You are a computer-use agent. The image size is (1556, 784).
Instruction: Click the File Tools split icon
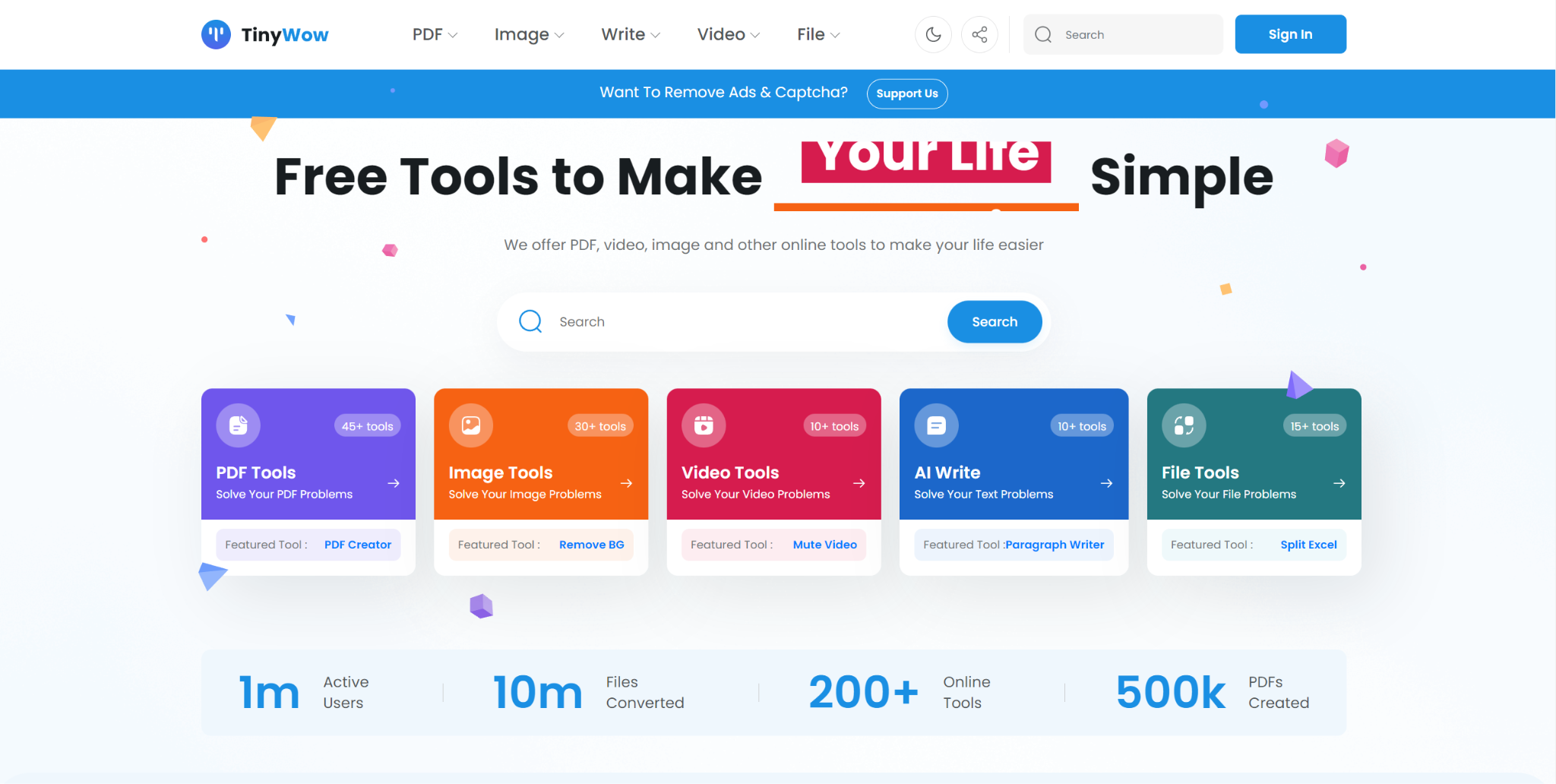pyautogui.click(x=1183, y=425)
